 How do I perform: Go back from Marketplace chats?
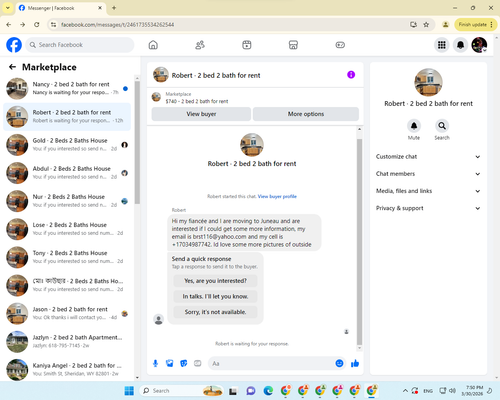(12, 67)
